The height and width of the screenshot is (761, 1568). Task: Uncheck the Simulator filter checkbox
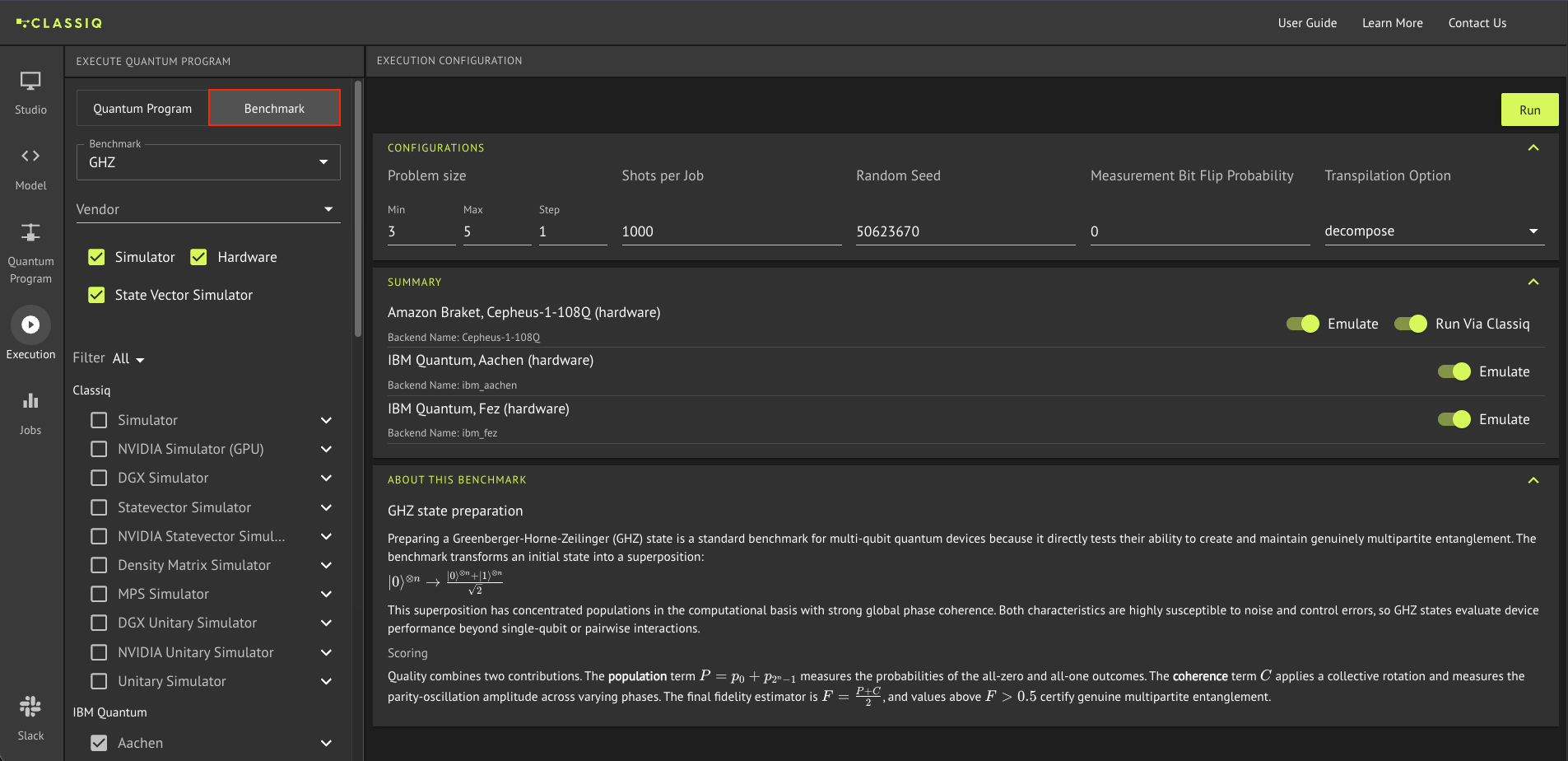[97, 257]
